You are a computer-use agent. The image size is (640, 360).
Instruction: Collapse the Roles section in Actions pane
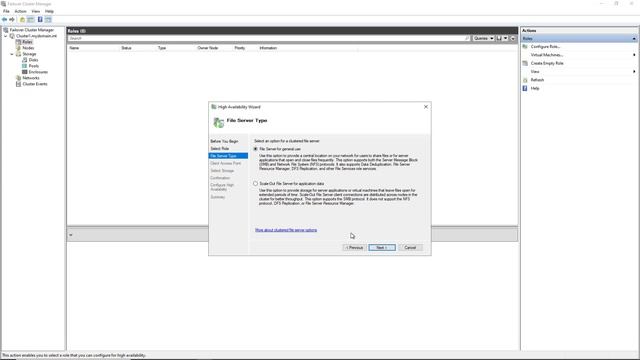pos(634,39)
